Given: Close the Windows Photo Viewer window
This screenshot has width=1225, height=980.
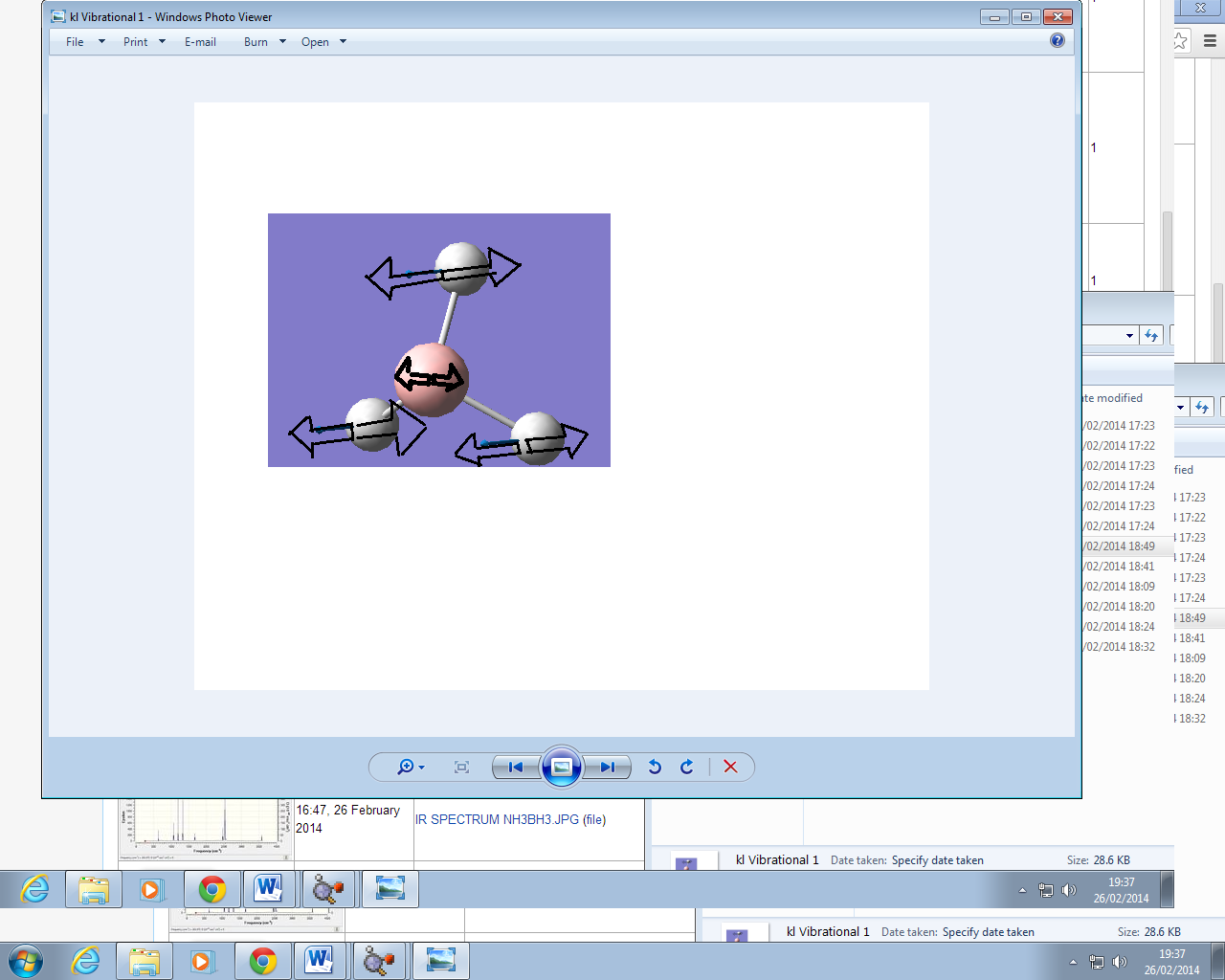Looking at the screenshot, I should [x=1058, y=16].
